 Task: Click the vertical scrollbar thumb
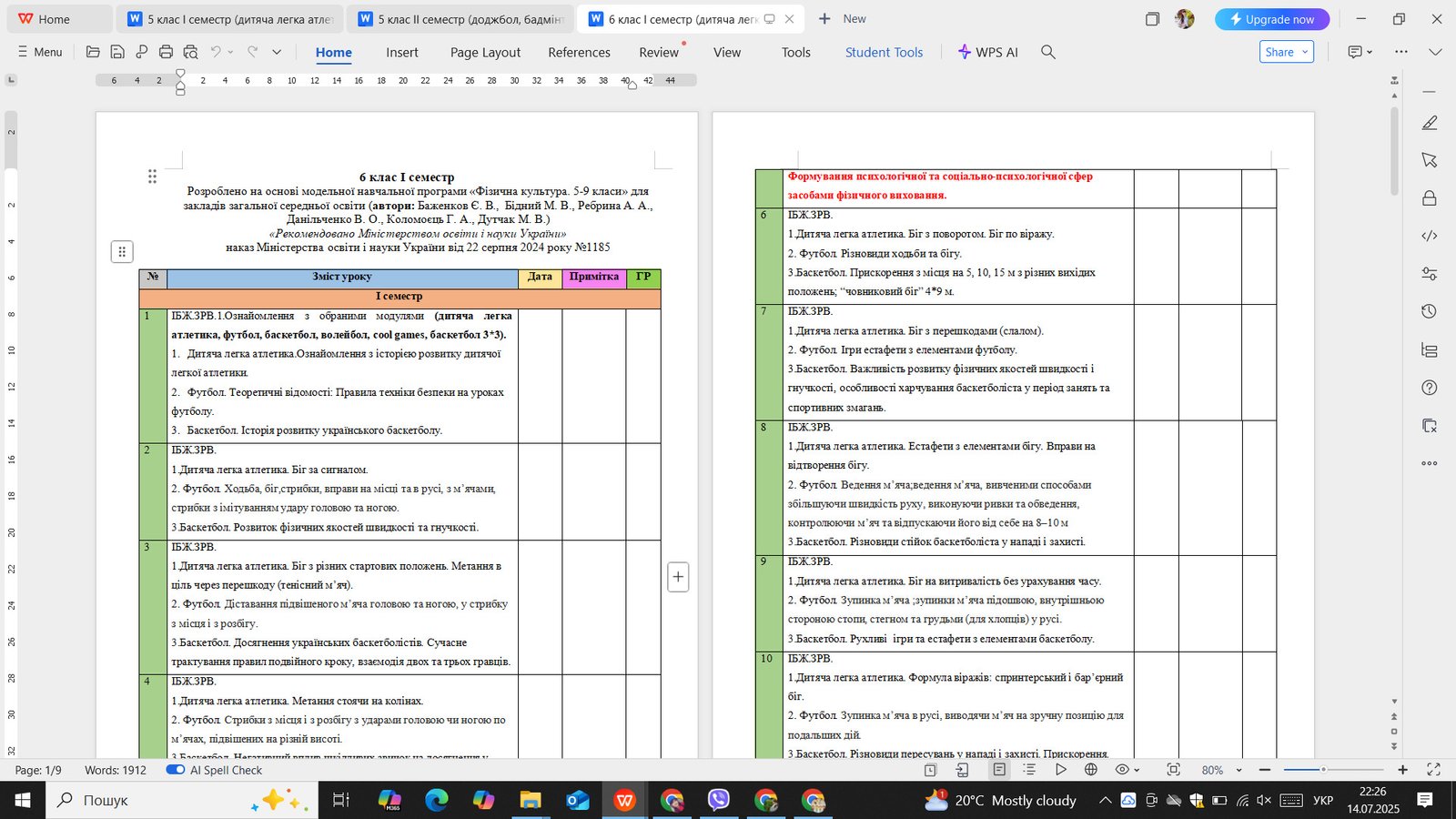click(x=1394, y=151)
